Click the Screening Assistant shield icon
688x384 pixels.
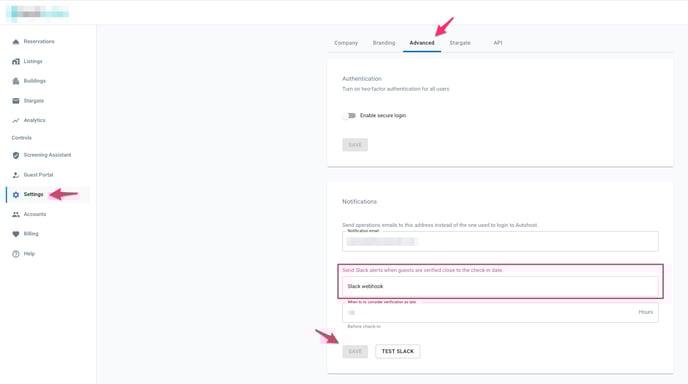pyautogui.click(x=16, y=155)
